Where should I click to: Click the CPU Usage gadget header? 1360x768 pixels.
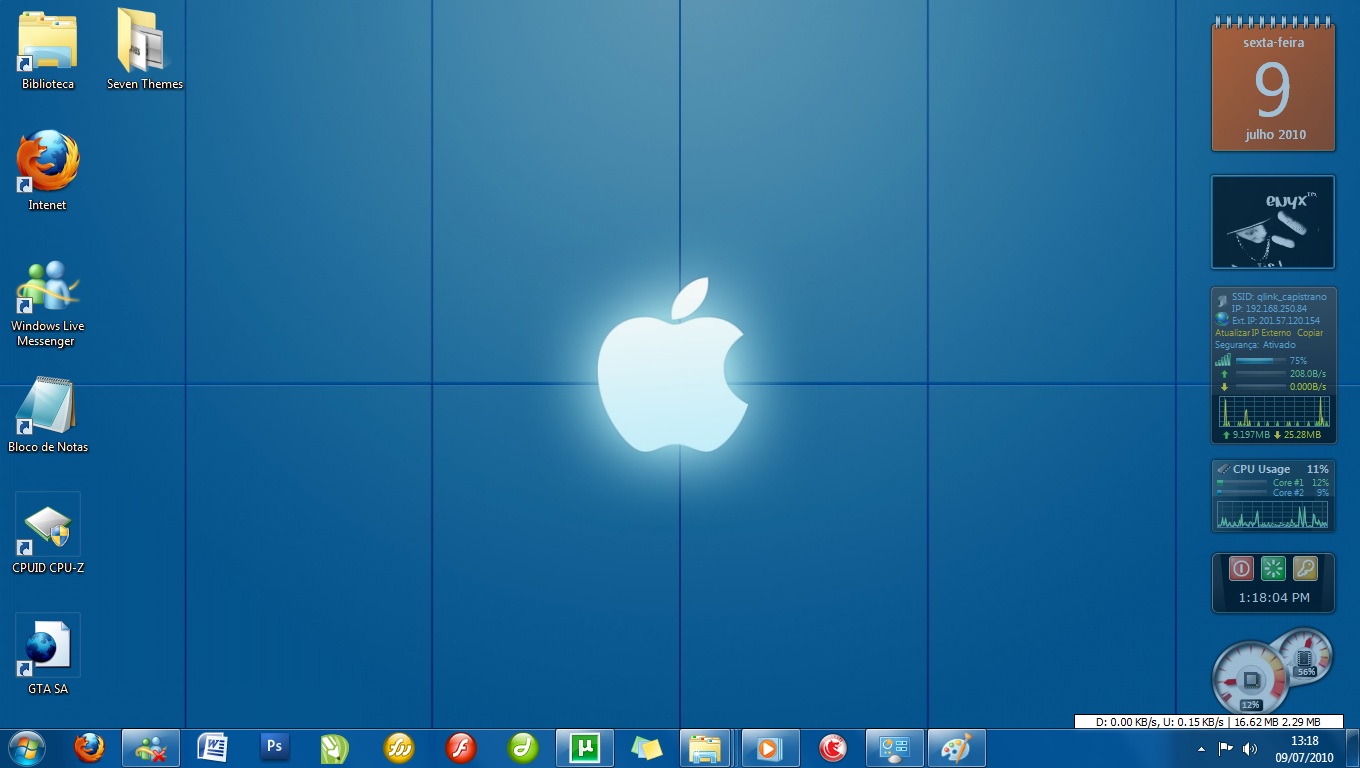[1273, 469]
